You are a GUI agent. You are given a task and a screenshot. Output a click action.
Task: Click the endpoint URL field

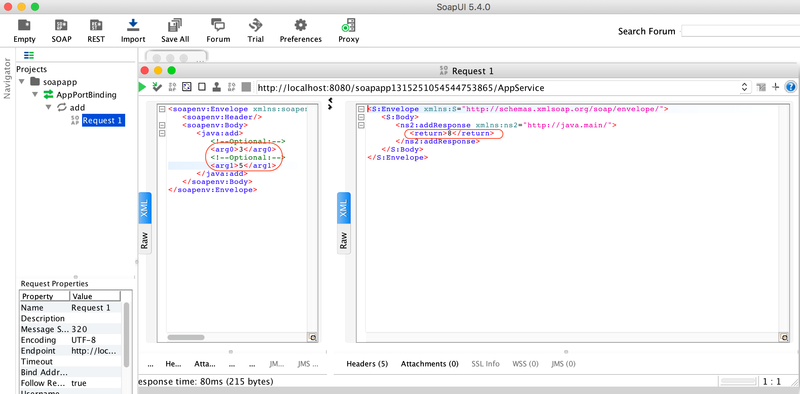(497, 87)
